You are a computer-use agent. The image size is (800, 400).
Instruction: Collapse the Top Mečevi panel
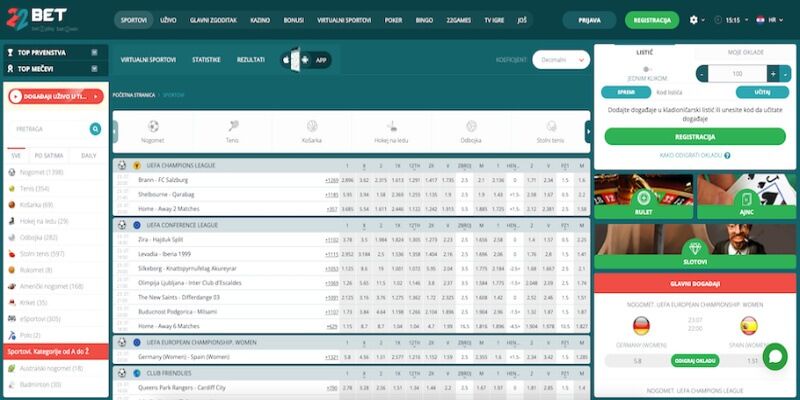(x=94, y=68)
